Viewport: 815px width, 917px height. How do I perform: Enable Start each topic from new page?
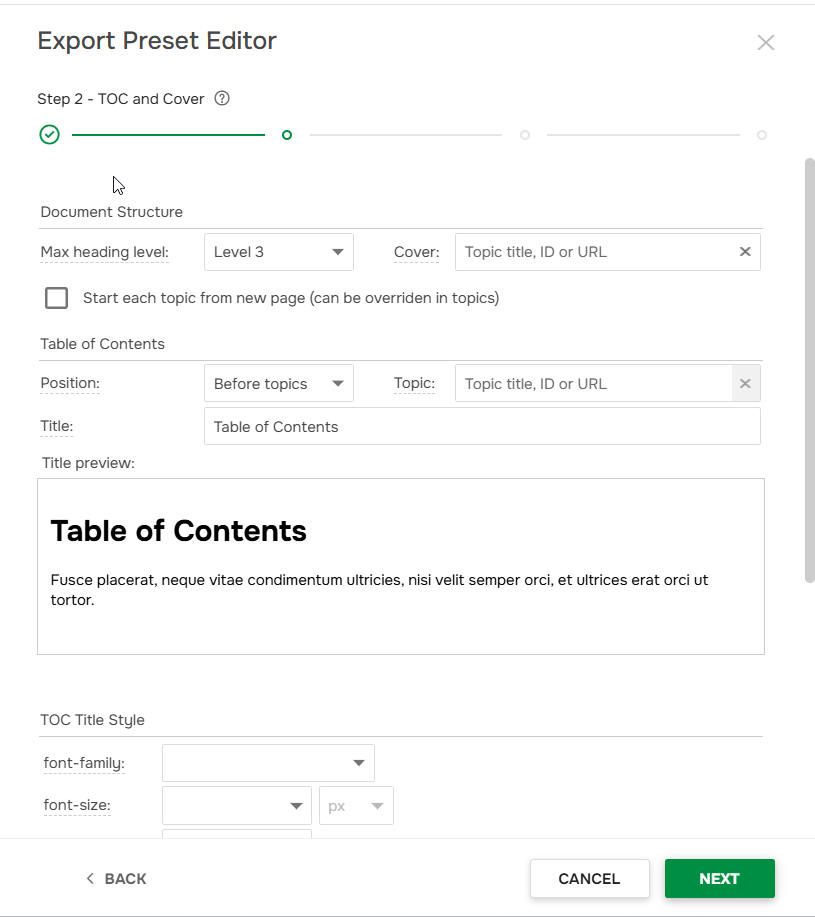57,298
